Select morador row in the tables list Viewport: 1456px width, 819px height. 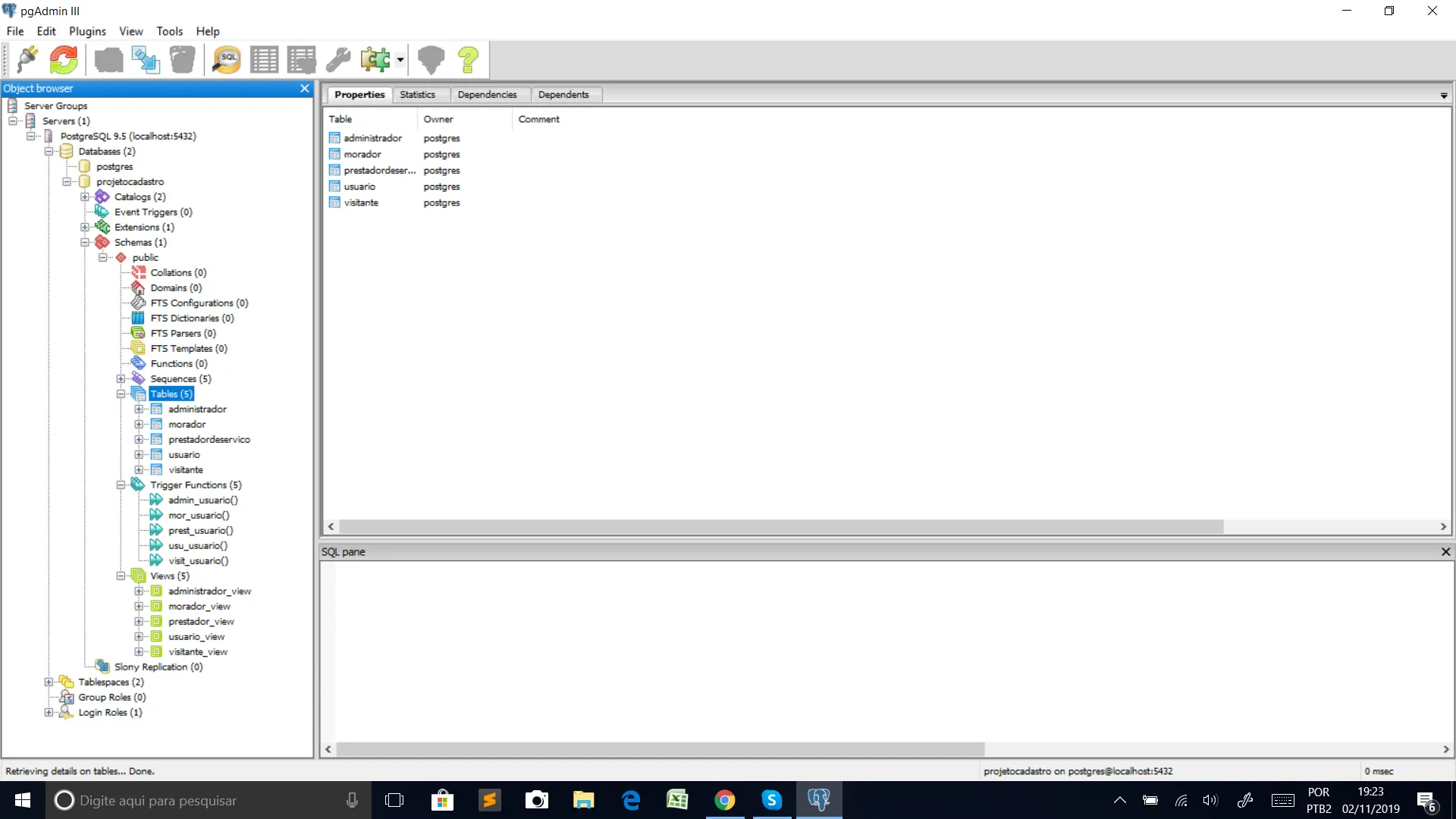coord(362,155)
